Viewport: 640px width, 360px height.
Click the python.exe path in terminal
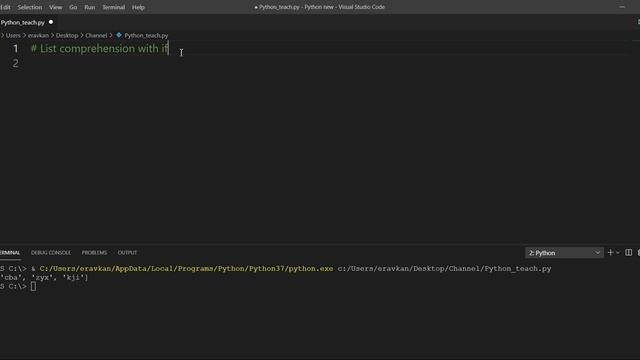coord(186,269)
